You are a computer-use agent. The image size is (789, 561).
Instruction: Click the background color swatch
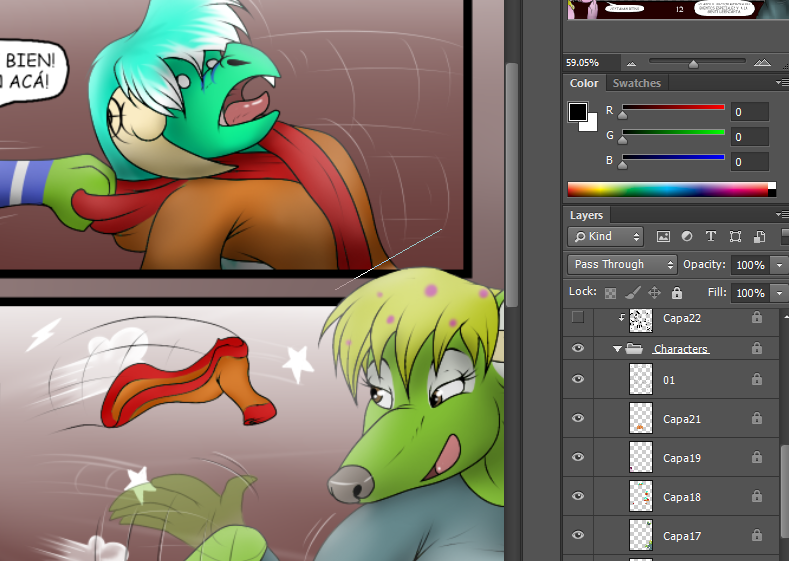(590, 124)
